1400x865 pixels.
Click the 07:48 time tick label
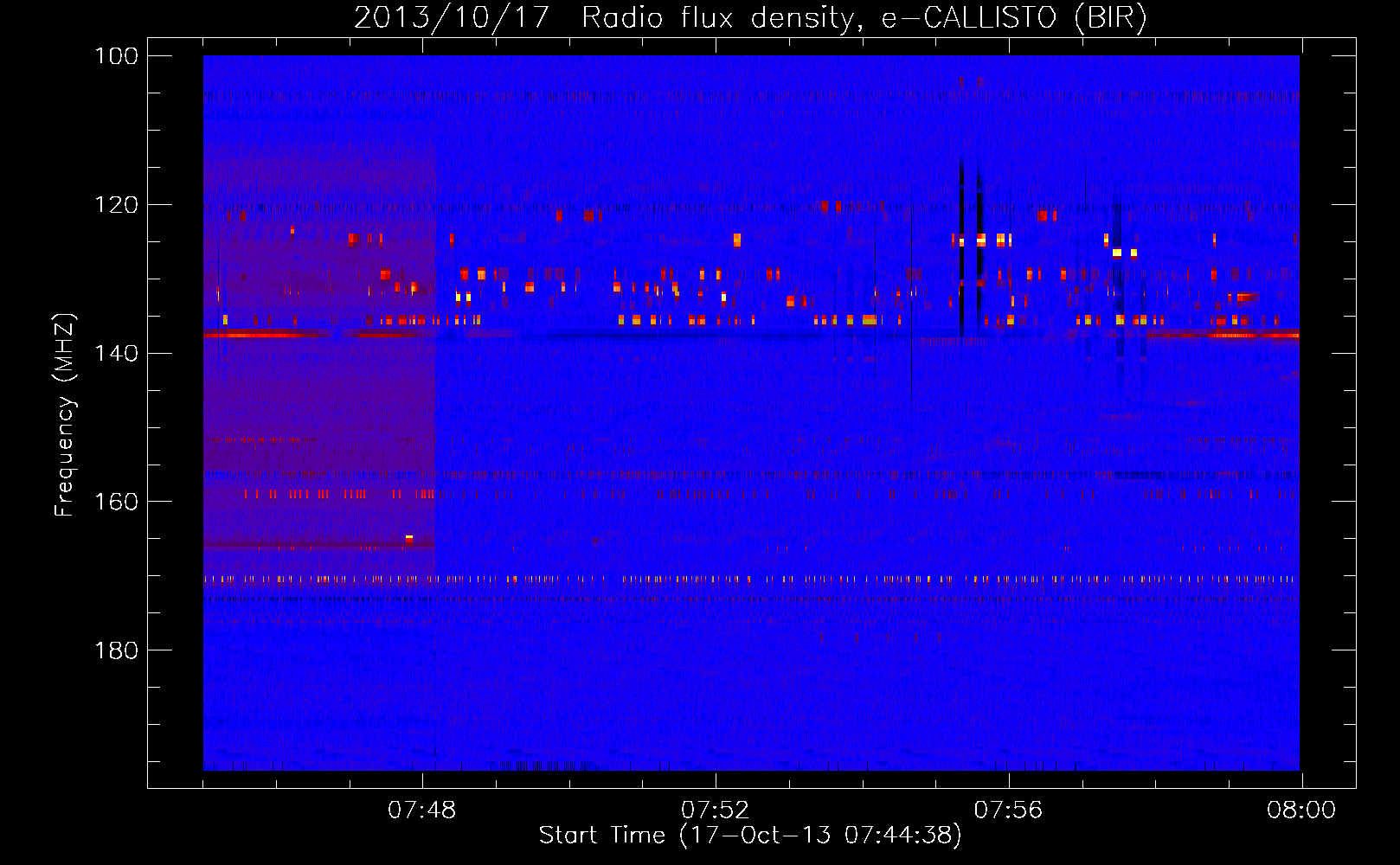422,811
